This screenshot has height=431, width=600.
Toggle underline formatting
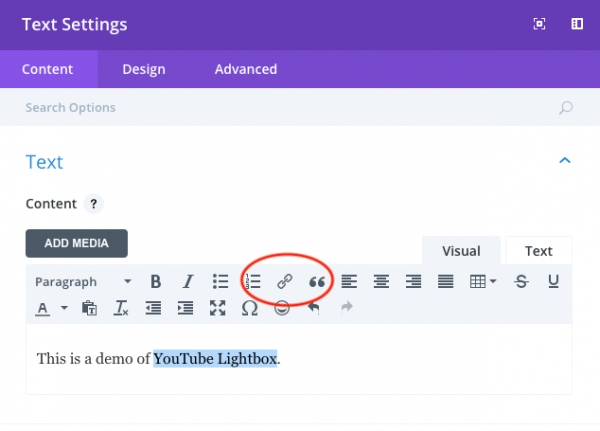click(x=553, y=282)
